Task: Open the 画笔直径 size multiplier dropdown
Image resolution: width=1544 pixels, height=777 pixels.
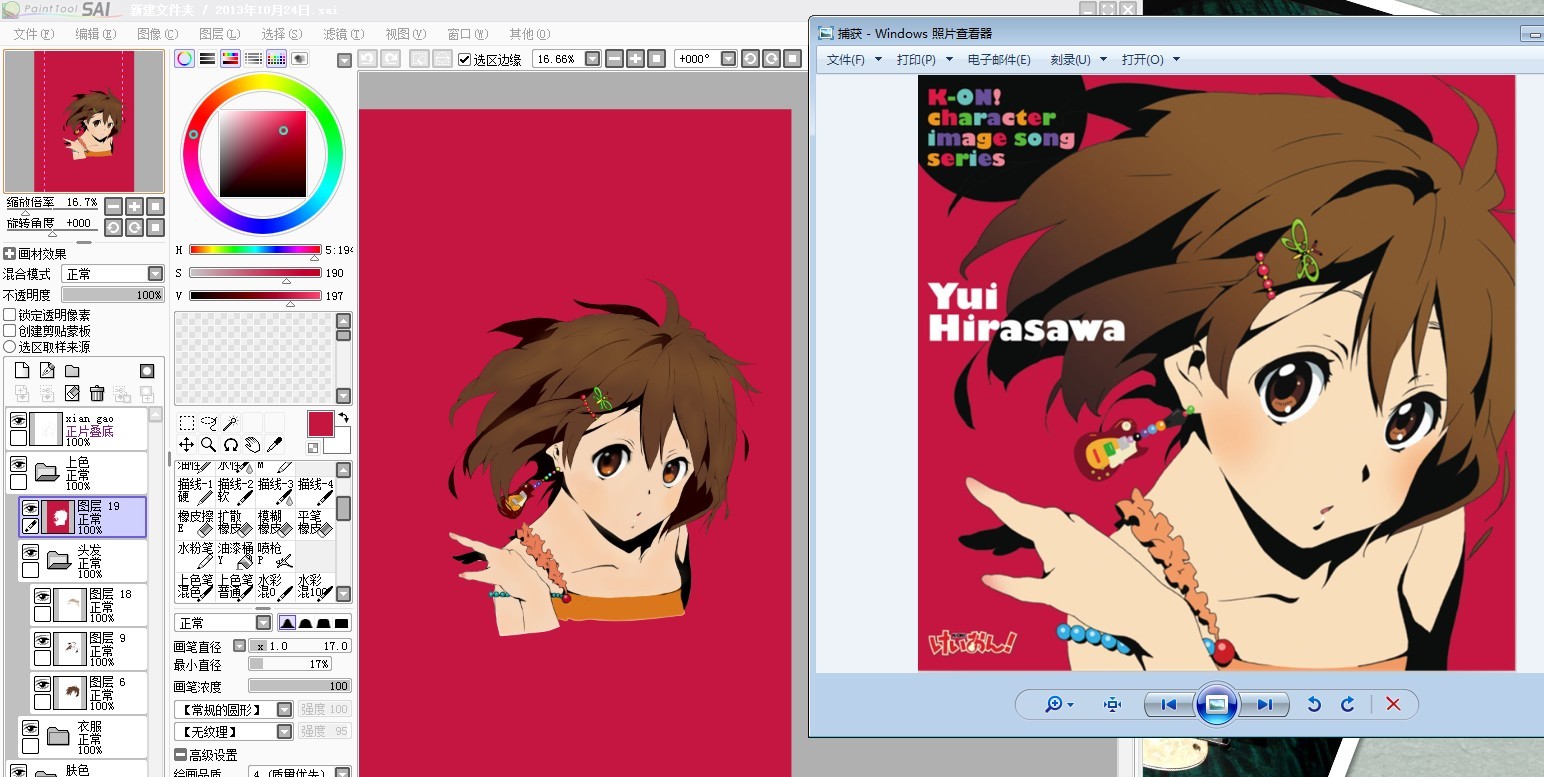Action: 239,646
